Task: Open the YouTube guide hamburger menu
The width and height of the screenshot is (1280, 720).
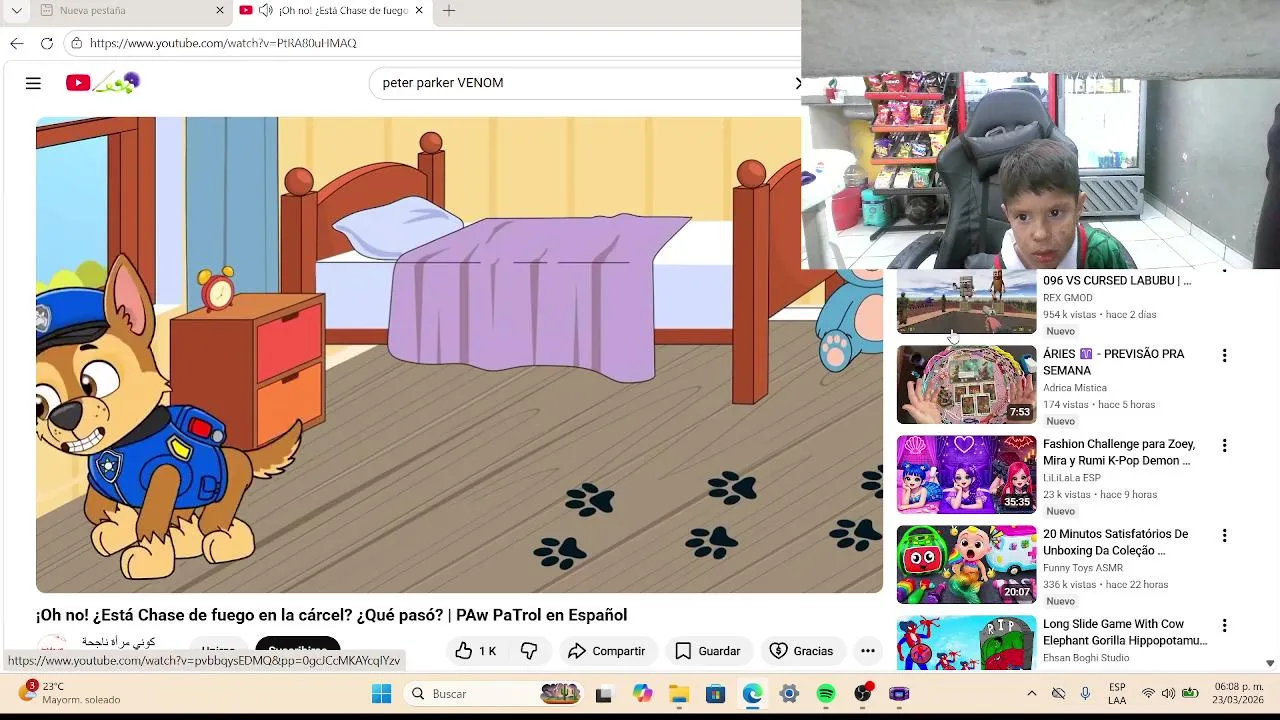Action: coord(33,83)
